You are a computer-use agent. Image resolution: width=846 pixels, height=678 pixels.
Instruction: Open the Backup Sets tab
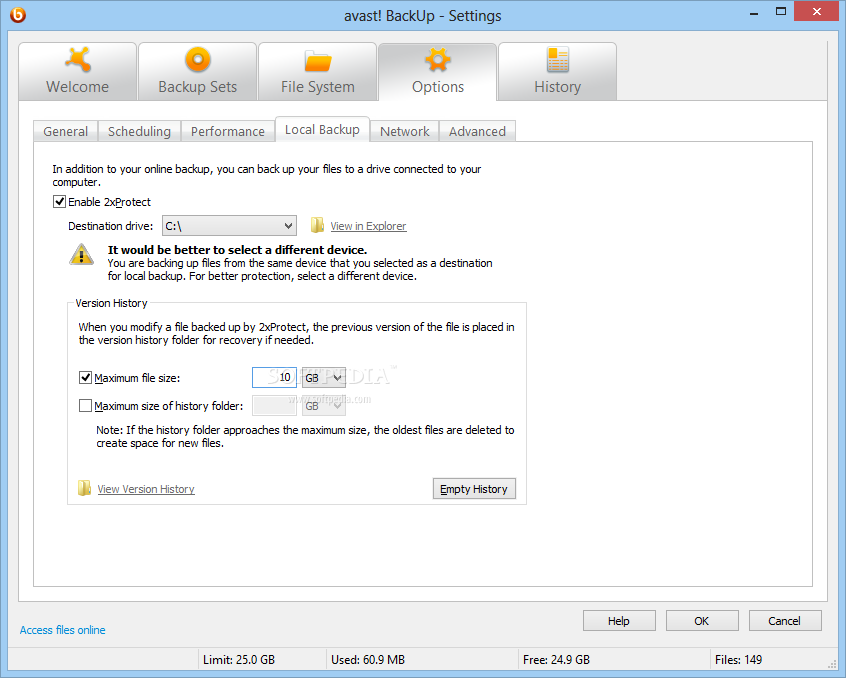pyautogui.click(x=197, y=71)
